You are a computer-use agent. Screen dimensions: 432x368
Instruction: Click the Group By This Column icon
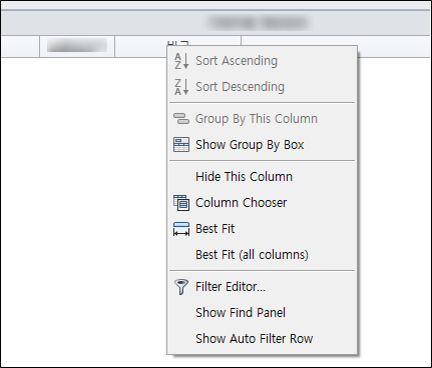click(181, 119)
